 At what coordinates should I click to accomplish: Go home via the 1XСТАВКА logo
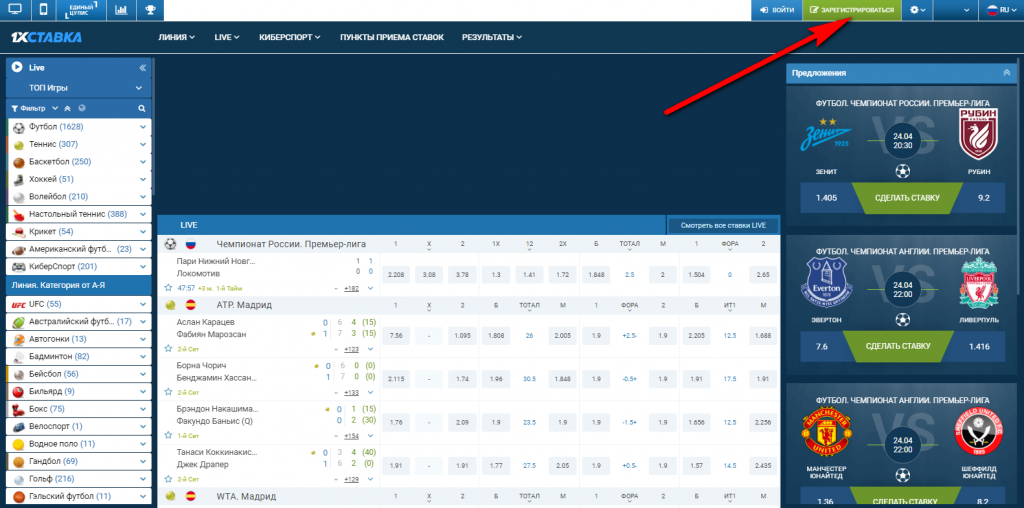tap(46, 37)
